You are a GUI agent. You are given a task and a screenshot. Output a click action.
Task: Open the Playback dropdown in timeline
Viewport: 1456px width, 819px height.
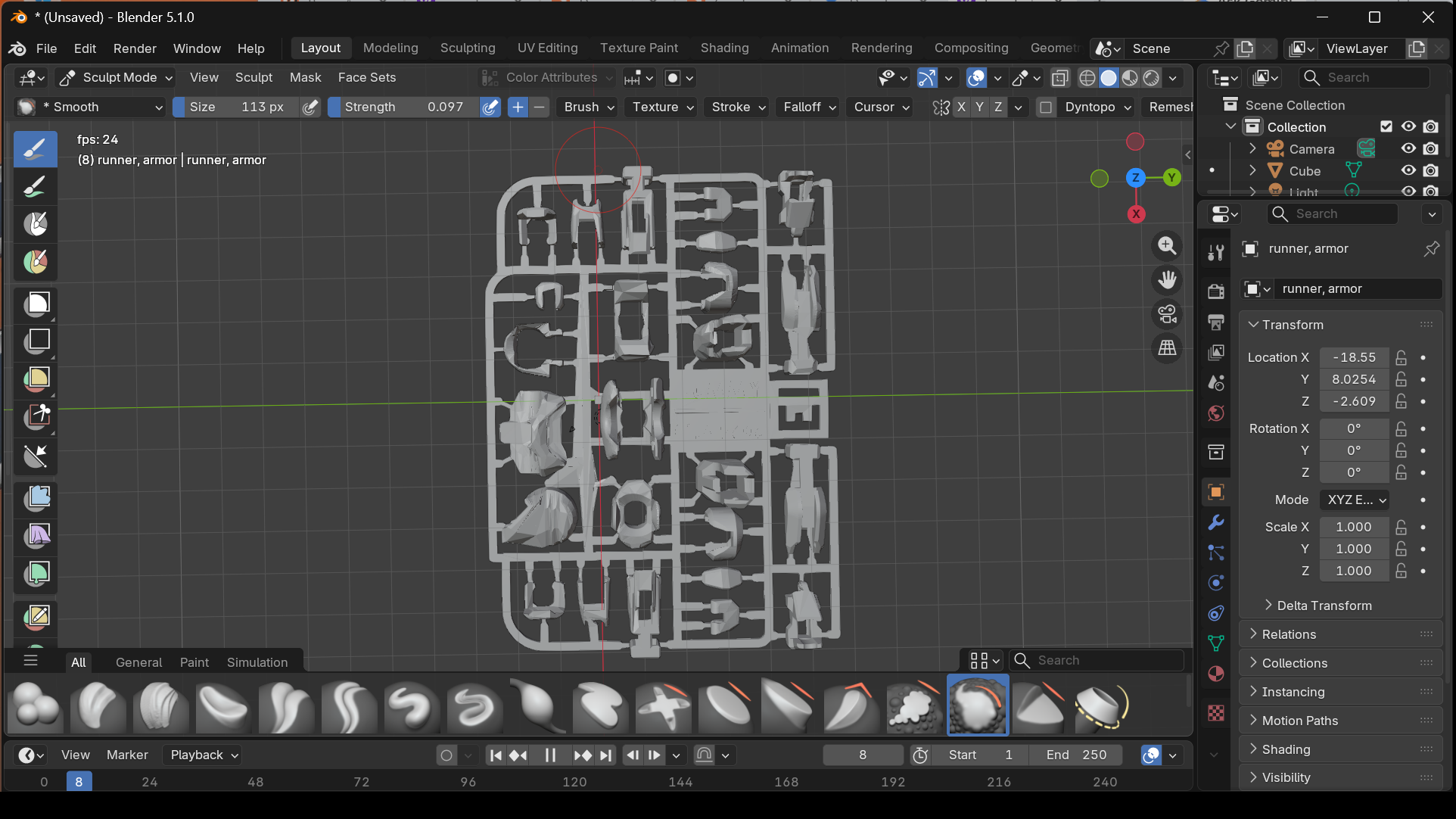pos(204,755)
